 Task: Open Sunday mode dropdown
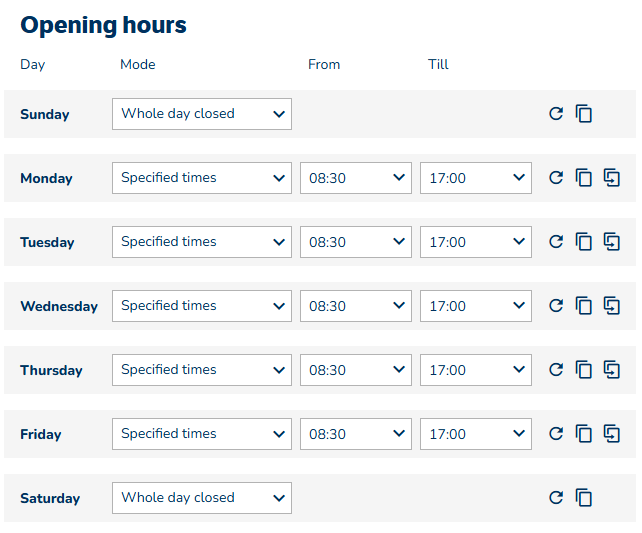click(201, 114)
